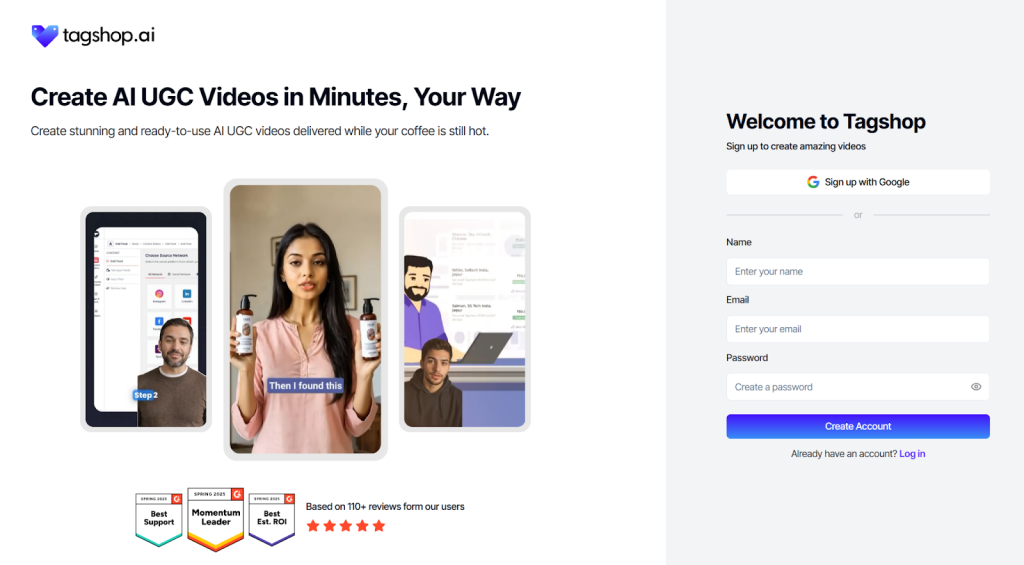Open the laptop illustration video preview
The height and width of the screenshot is (565, 1024).
(464, 319)
